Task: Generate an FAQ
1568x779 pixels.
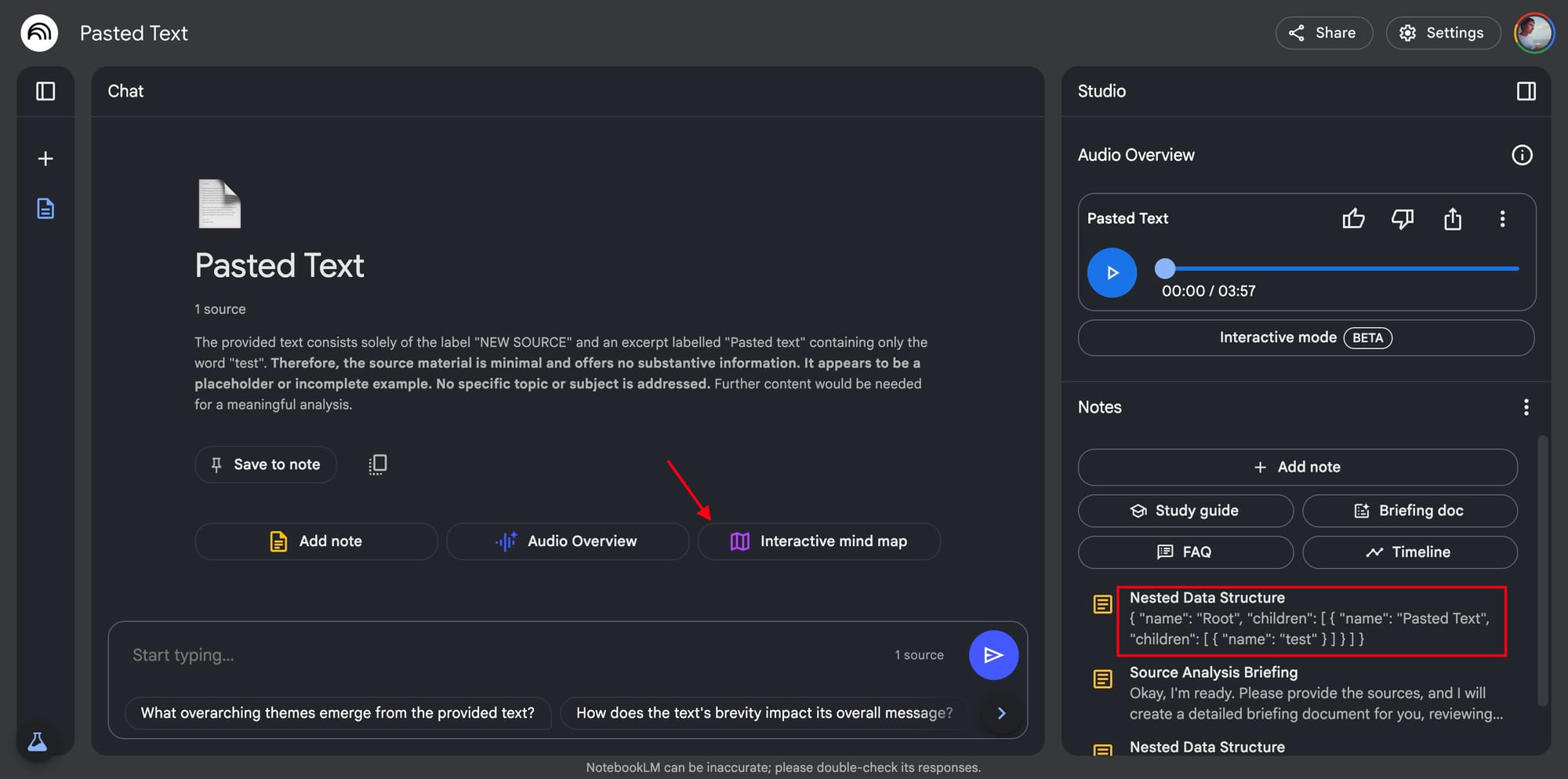Action: [1185, 552]
